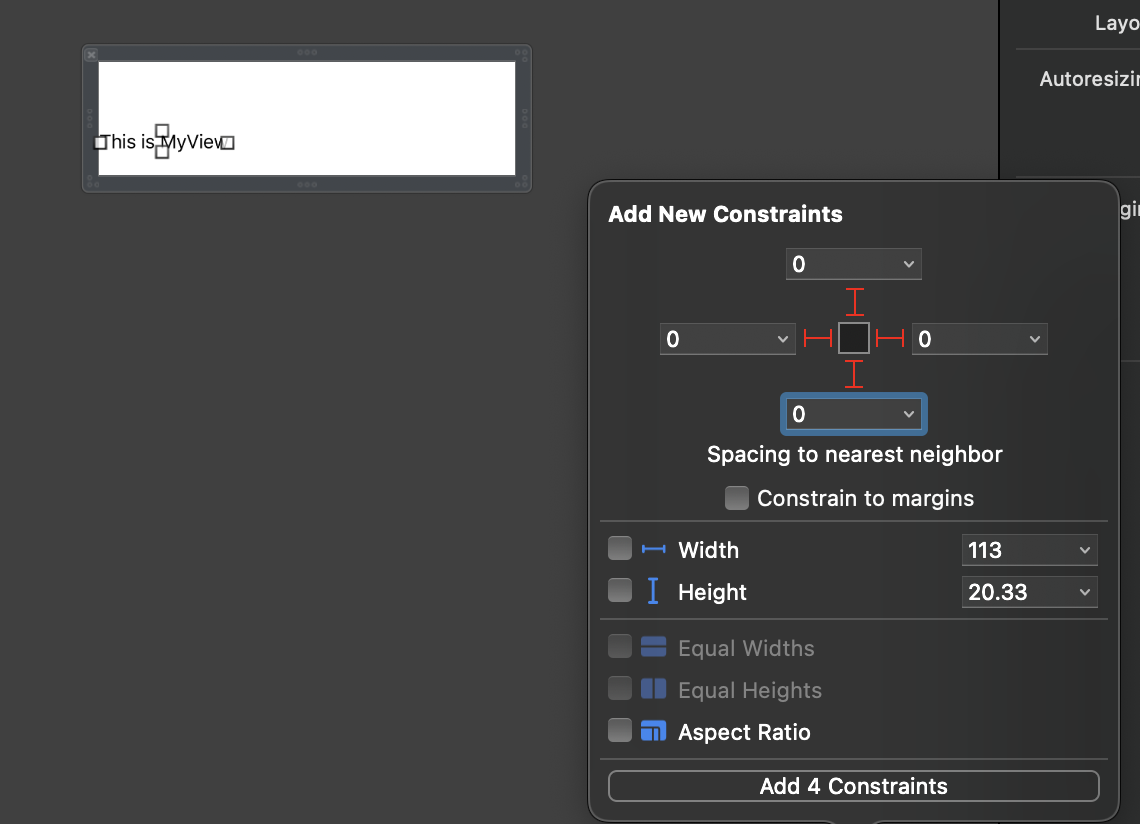Click the Equal Heights icon

coord(654,689)
